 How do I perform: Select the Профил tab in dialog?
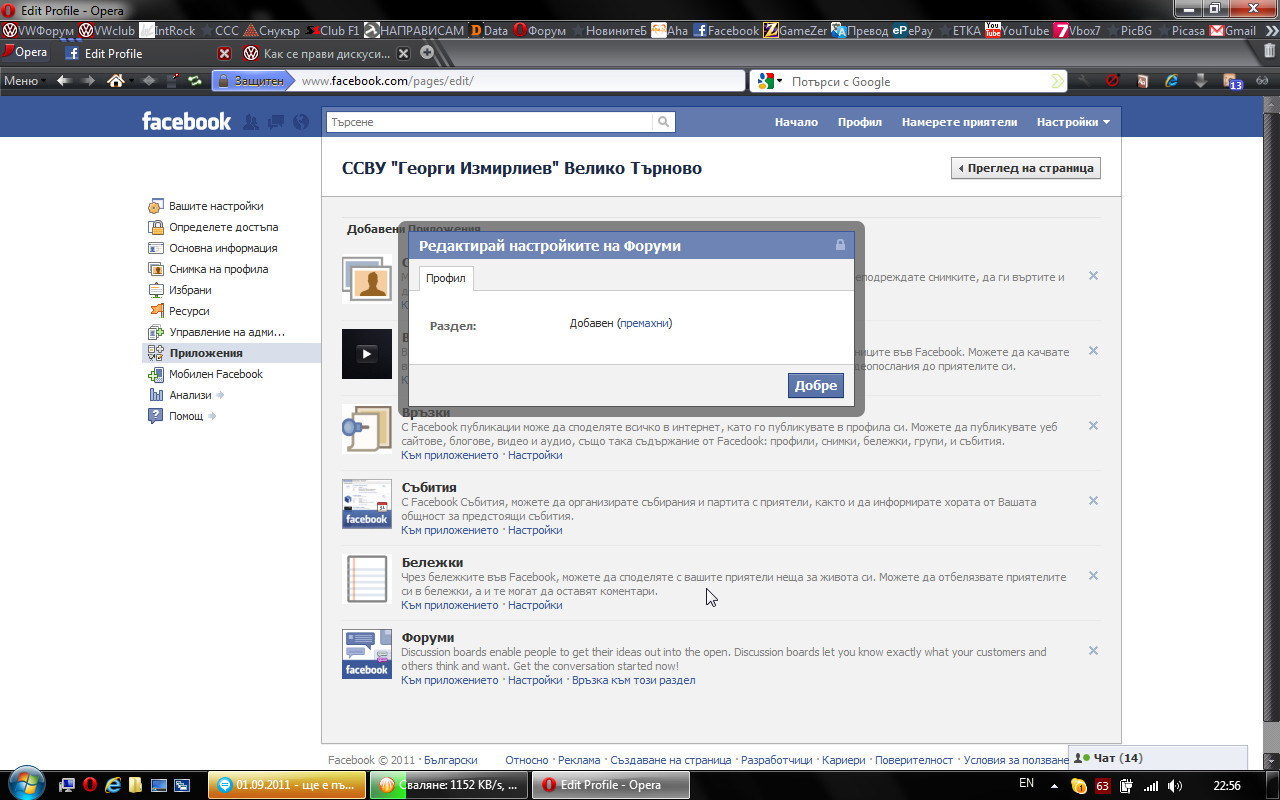coord(446,278)
